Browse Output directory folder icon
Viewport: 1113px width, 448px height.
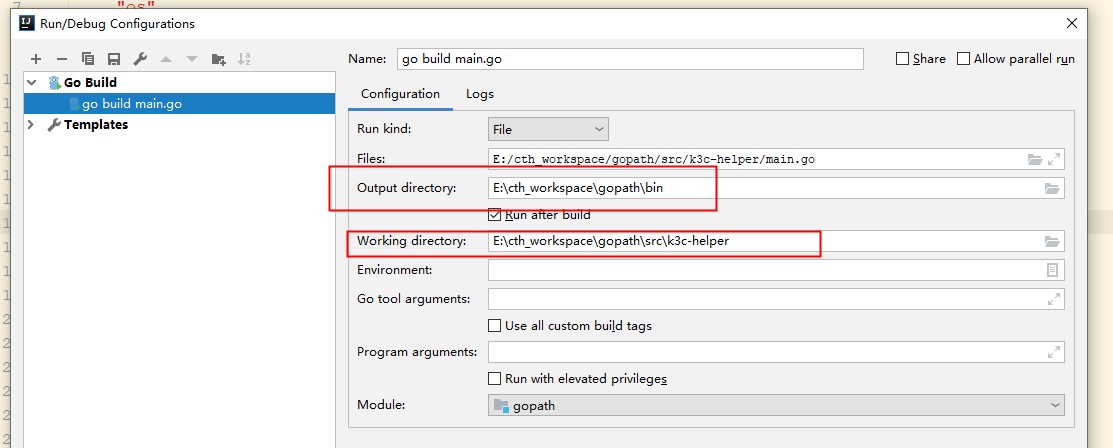tap(1052, 188)
